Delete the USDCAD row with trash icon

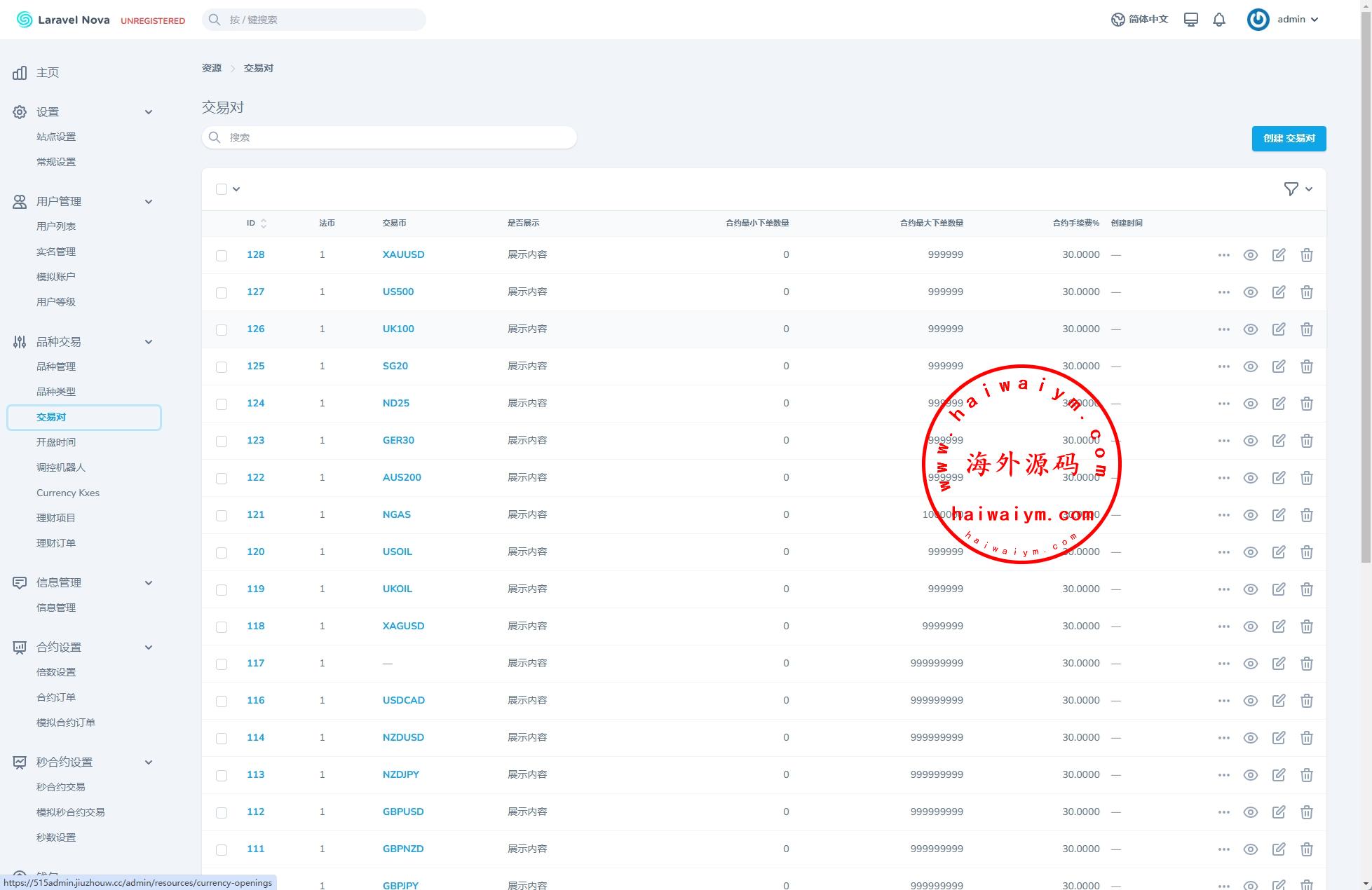pos(1306,701)
